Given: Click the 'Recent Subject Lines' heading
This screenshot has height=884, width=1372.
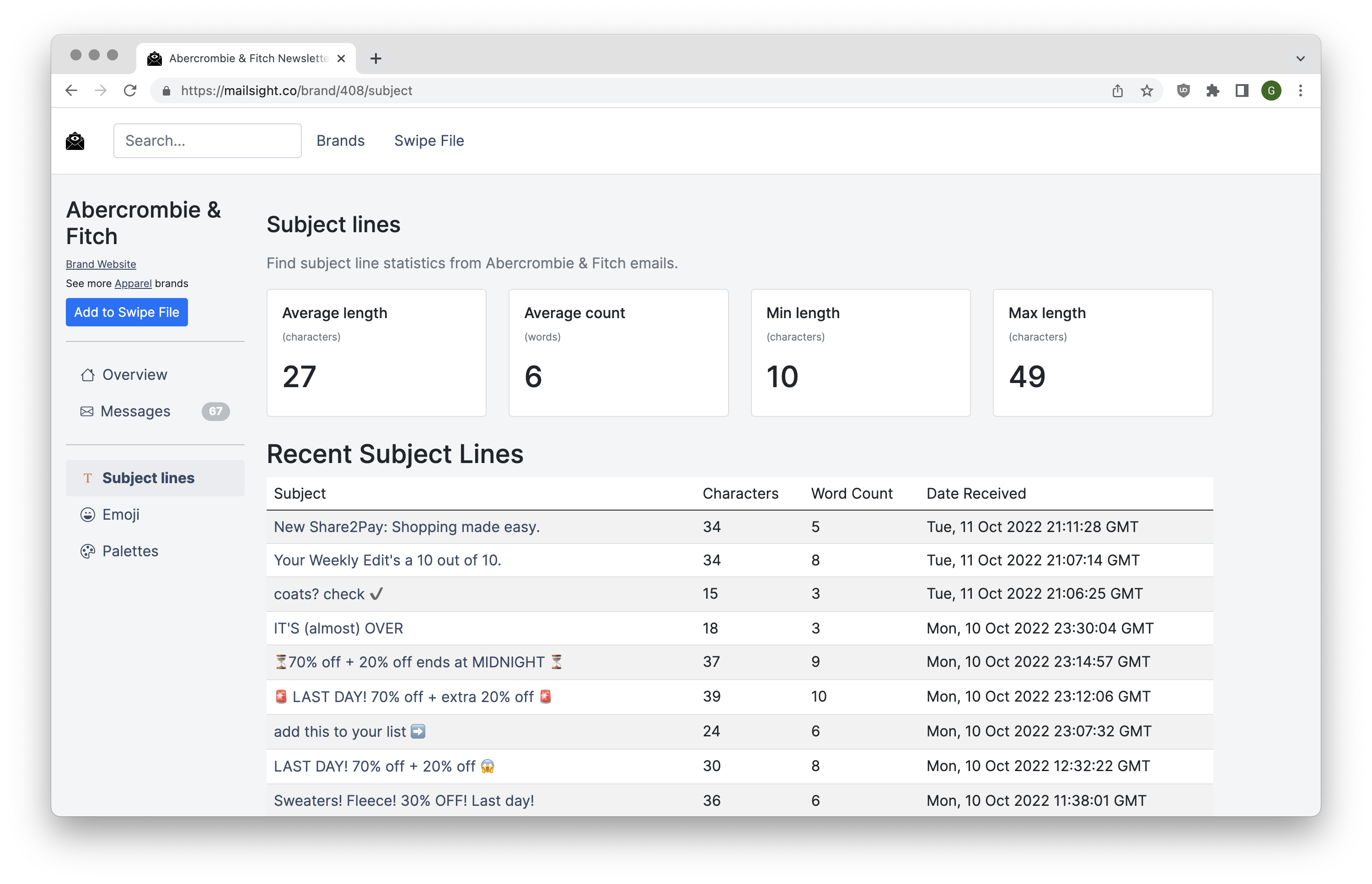Looking at the screenshot, I should pyautogui.click(x=395, y=455).
